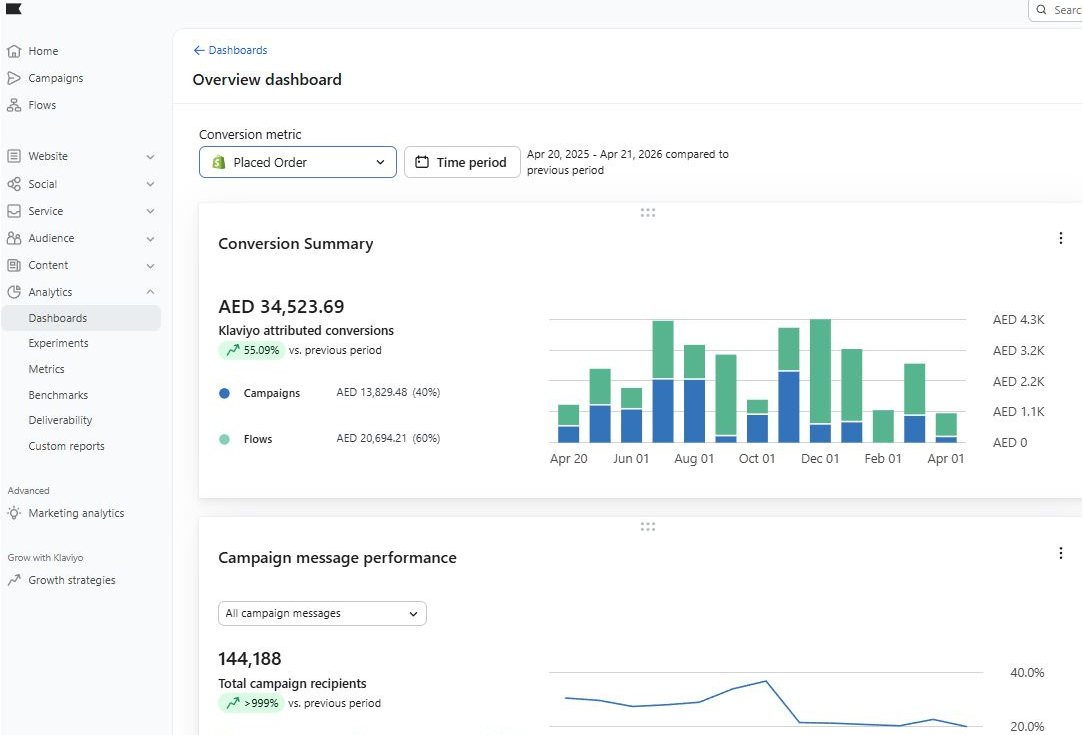
Task: Open the Placed Order conversion metric dropdown
Action: tap(298, 162)
